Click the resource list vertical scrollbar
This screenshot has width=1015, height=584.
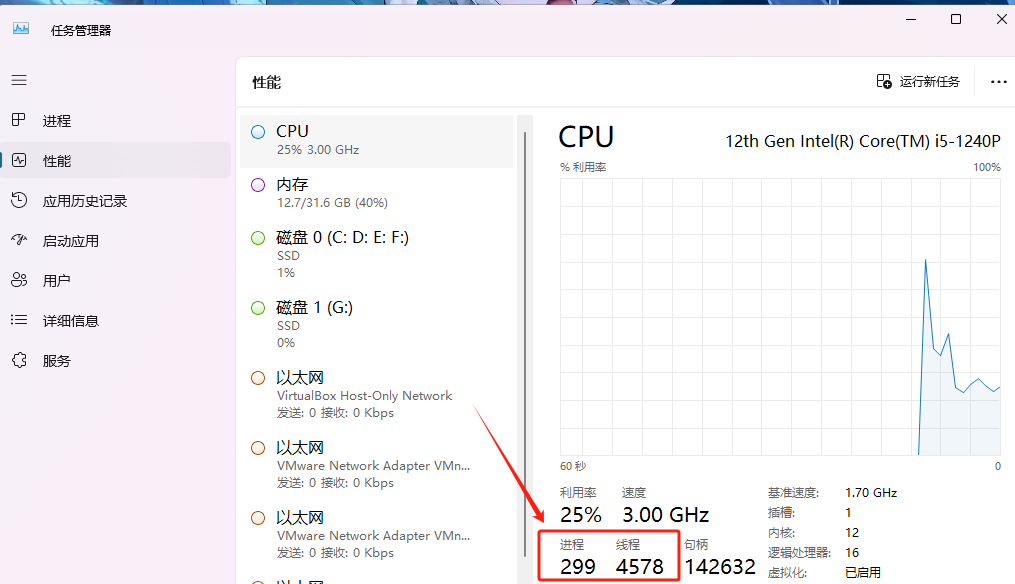pyautogui.click(x=525, y=343)
